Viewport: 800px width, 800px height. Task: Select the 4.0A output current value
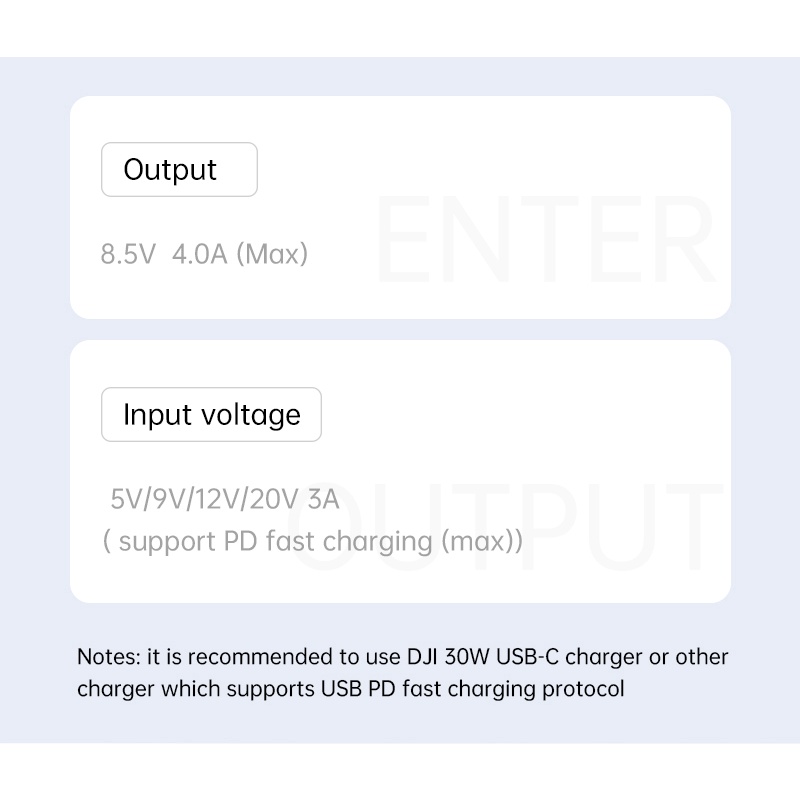click(200, 255)
